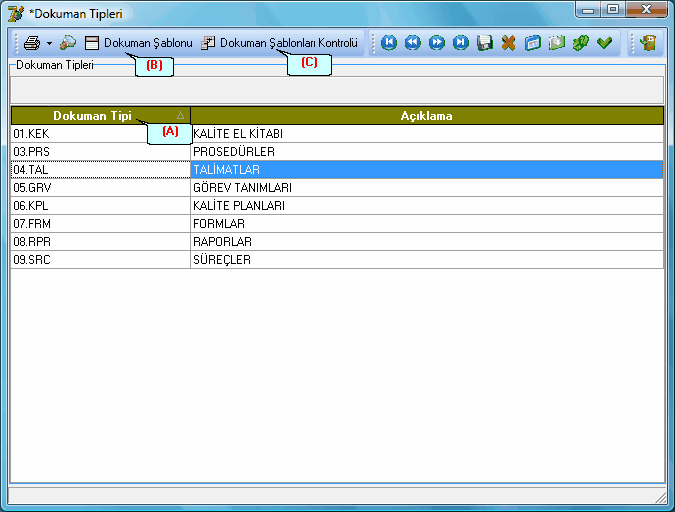This screenshot has height=512, width=675.
Task: Go to the next record
Action: pyautogui.click(x=436, y=43)
